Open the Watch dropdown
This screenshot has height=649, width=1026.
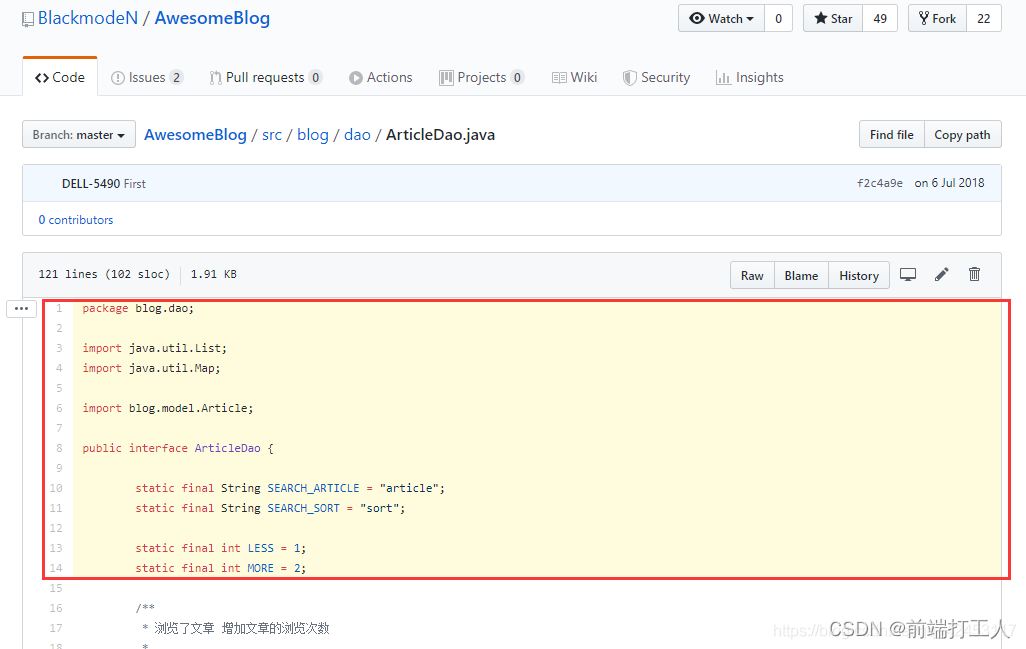tap(721, 18)
